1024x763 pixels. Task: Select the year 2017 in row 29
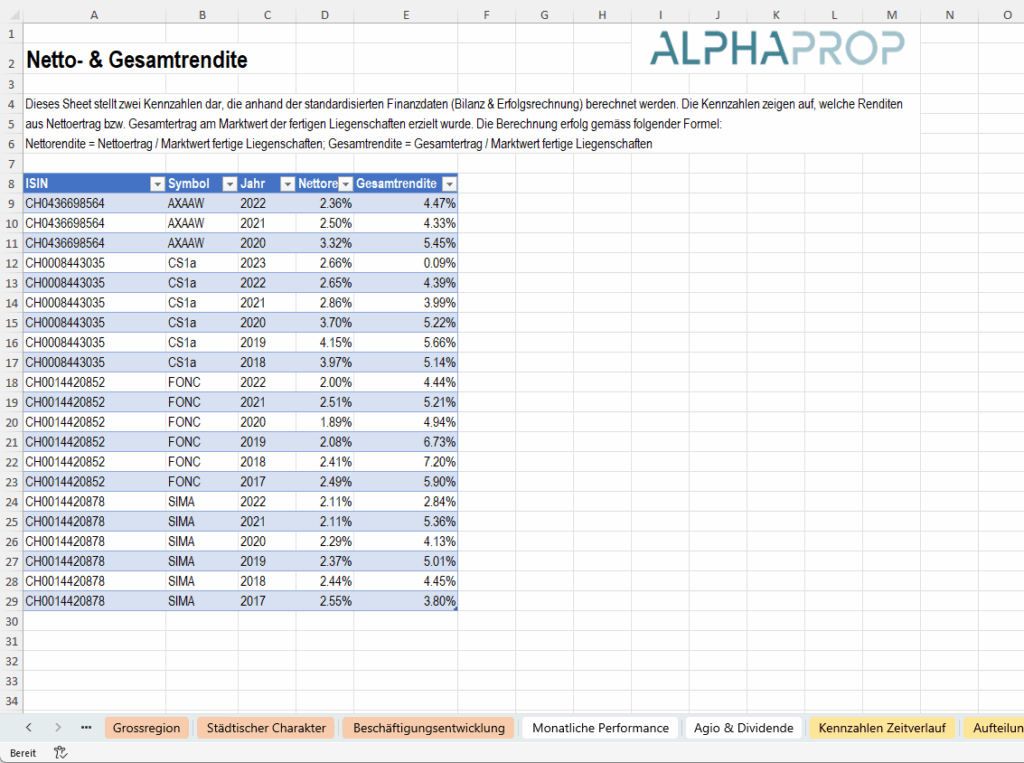click(267, 602)
